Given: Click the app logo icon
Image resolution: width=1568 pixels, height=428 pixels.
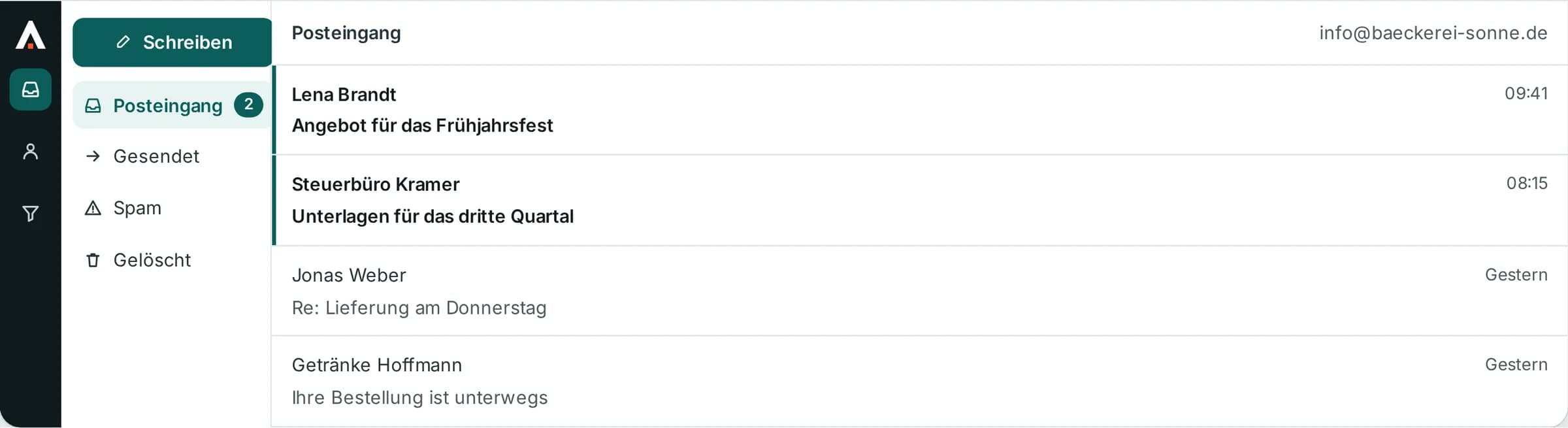Looking at the screenshot, I should (30, 35).
